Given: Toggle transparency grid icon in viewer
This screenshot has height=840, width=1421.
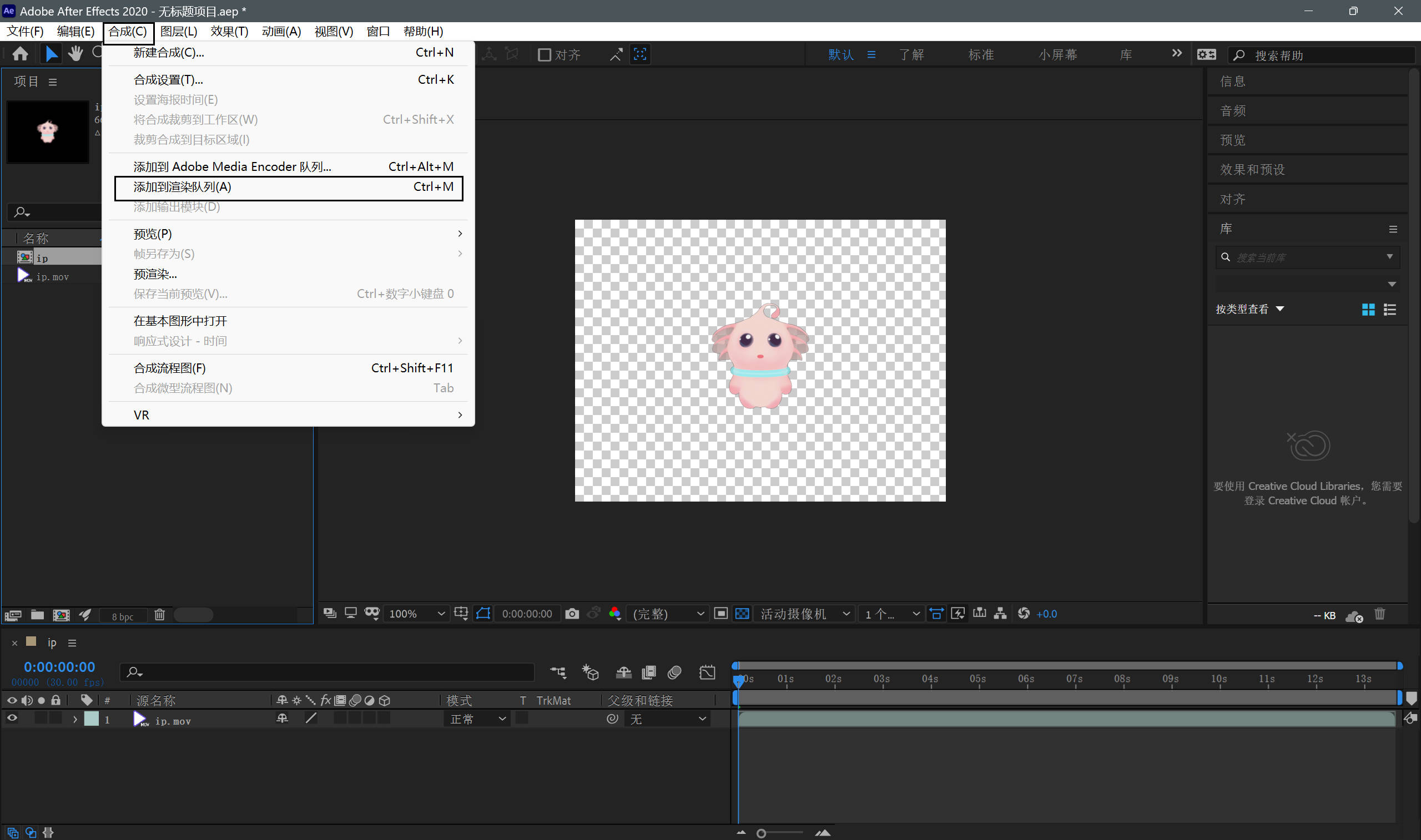Looking at the screenshot, I should [742, 614].
